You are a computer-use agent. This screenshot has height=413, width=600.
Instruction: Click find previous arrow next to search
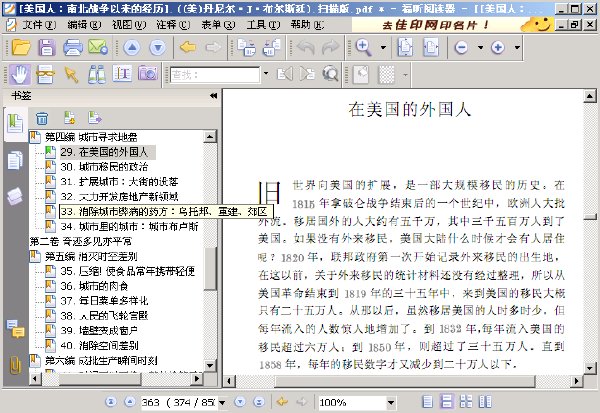tap(284, 73)
